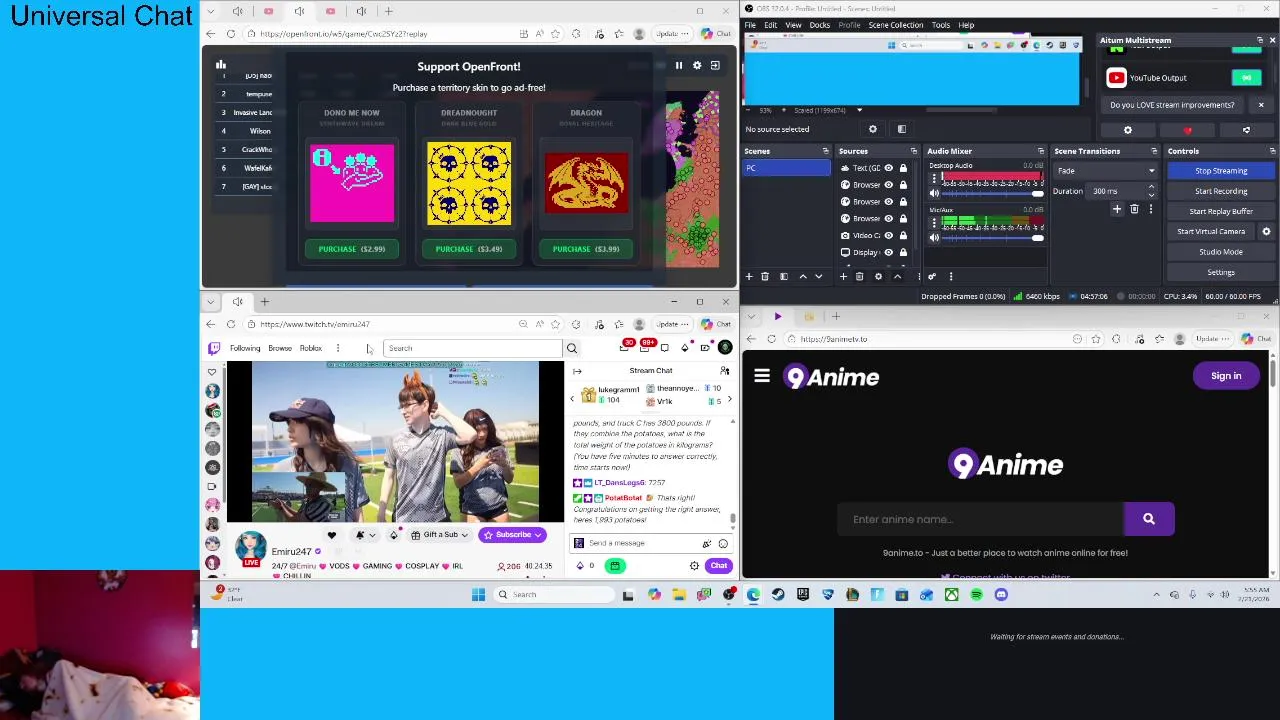Open the emote picker in Twitch chat
Viewport: 1280px width, 720px height.
click(x=723, y=543)
